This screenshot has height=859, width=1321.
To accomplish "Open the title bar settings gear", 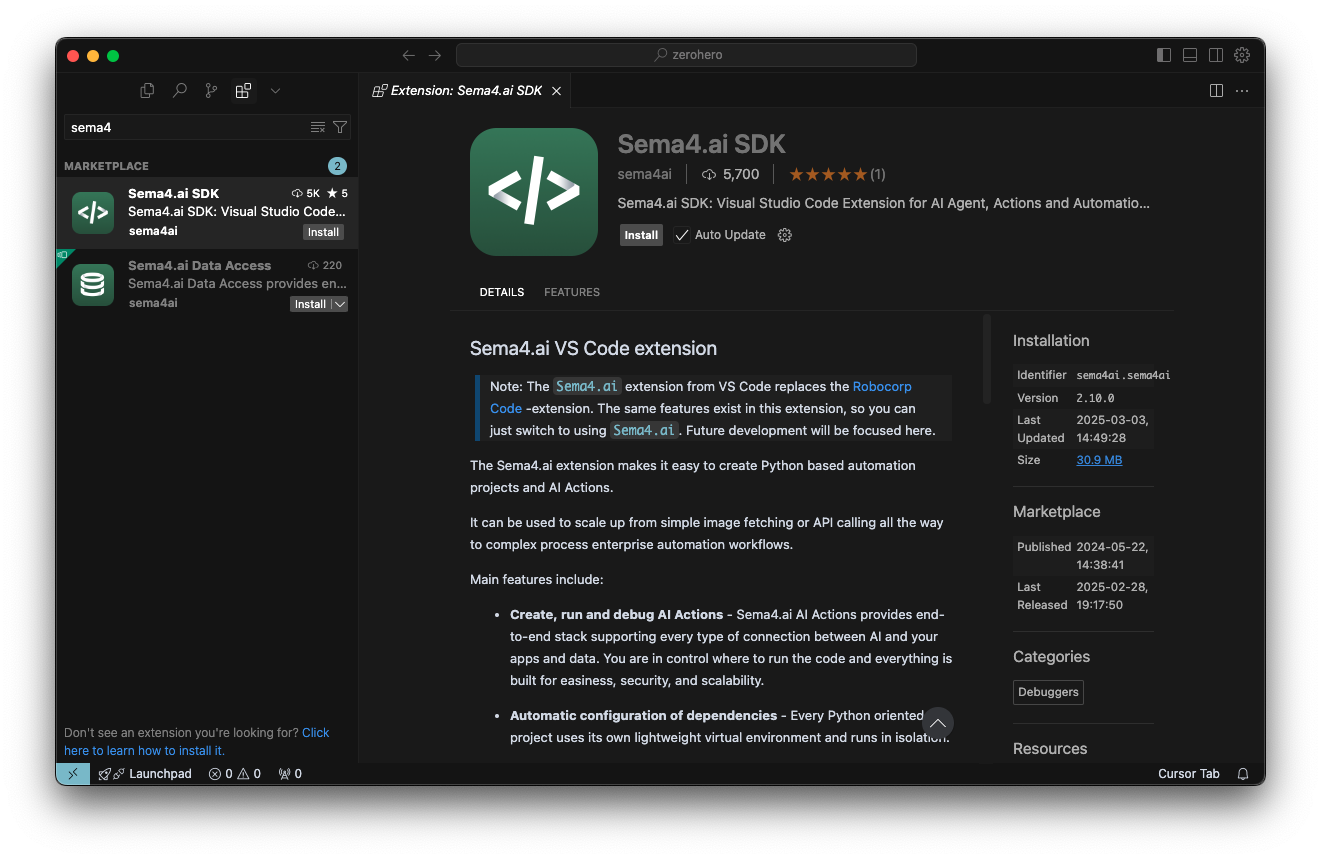I will pyautogui.click(x=1242, y=55).
